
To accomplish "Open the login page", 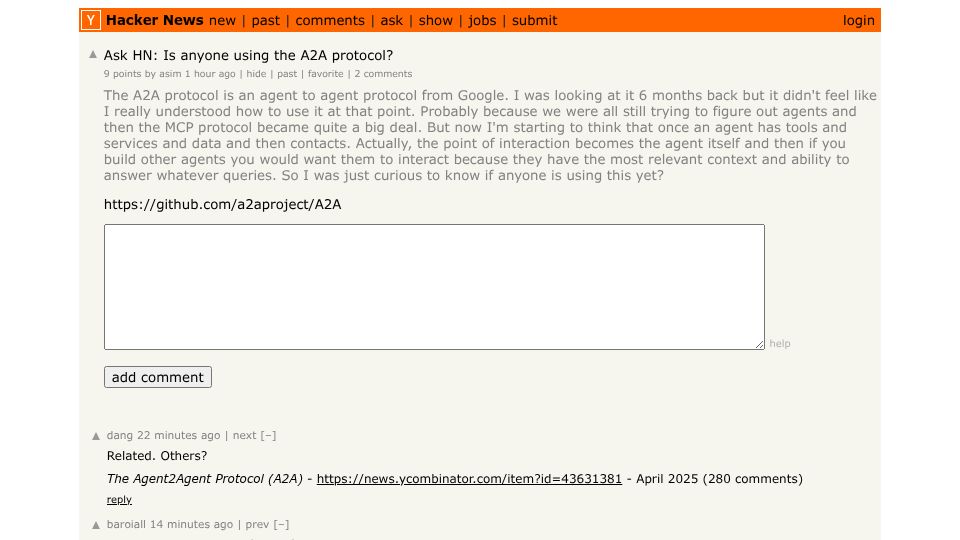I will click(x=858, y=21).
